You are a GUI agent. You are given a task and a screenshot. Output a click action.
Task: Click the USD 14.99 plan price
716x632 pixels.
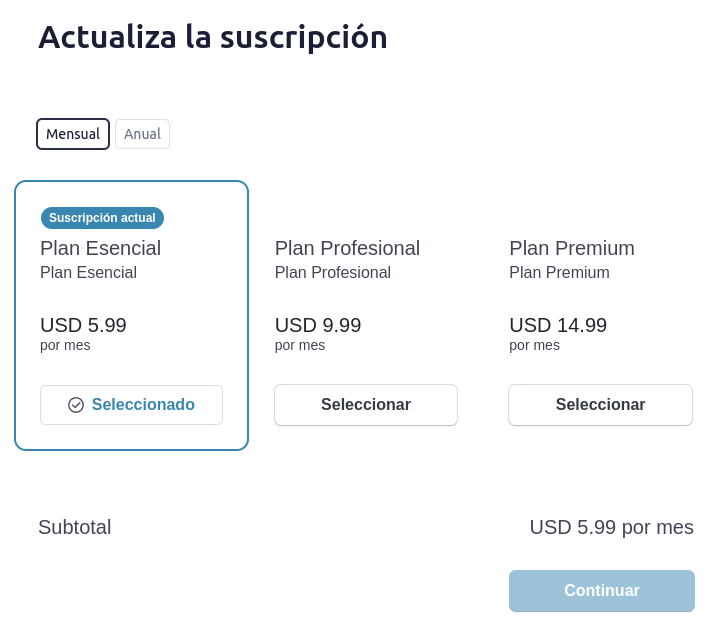pos(558,325)
